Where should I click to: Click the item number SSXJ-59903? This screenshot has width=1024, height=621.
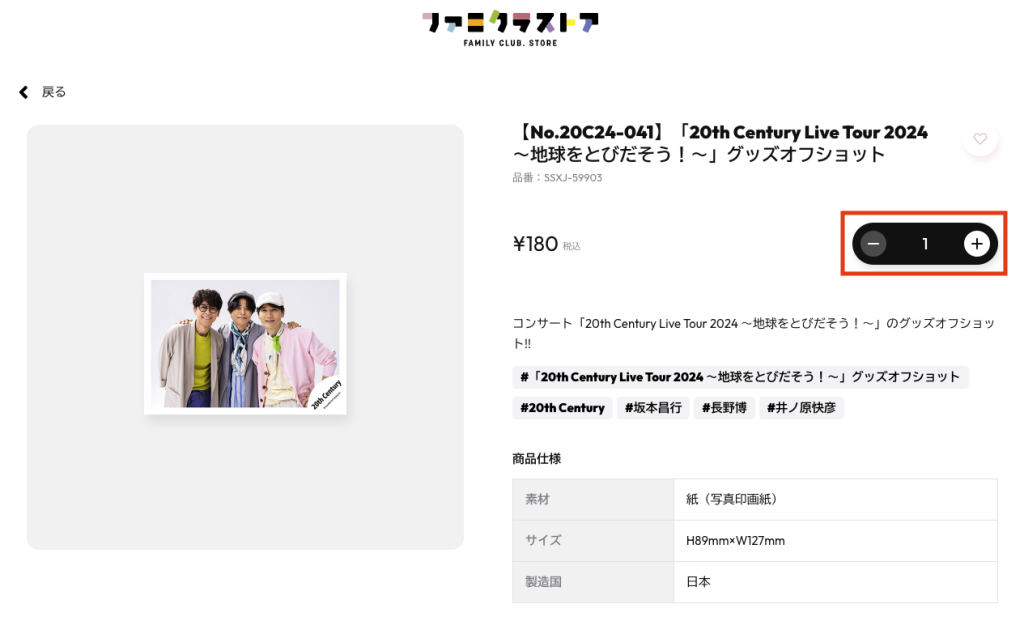pyautogui.click(x=557, y=178)
